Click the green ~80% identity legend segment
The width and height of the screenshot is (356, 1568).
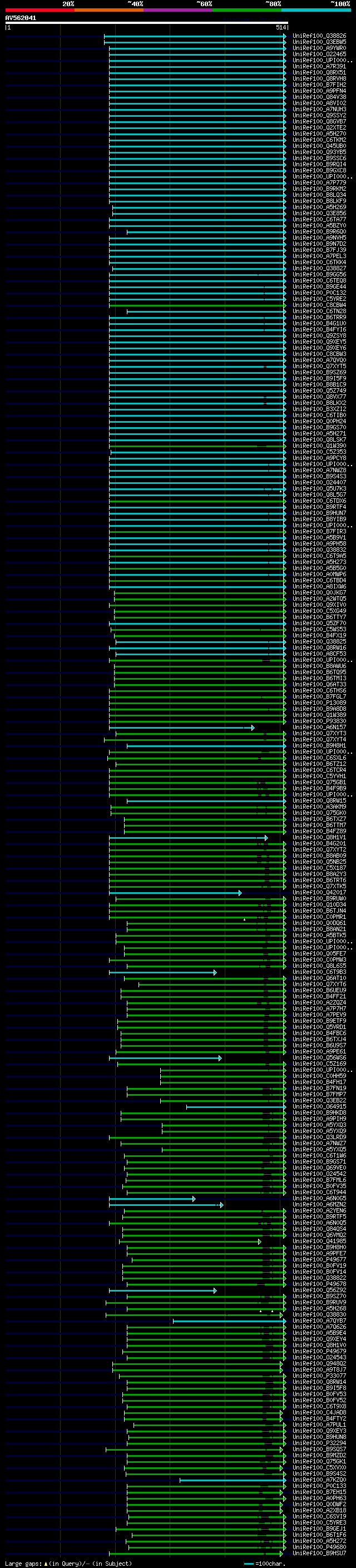coord(247,10)
